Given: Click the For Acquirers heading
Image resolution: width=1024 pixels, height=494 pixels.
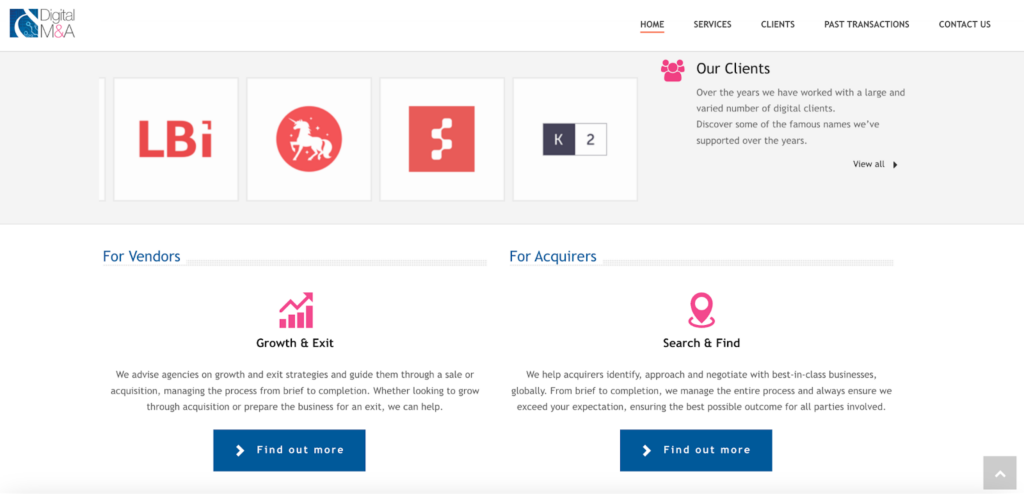Looking at the screenshot, I should pyautogui.click(x=552, y=257).
